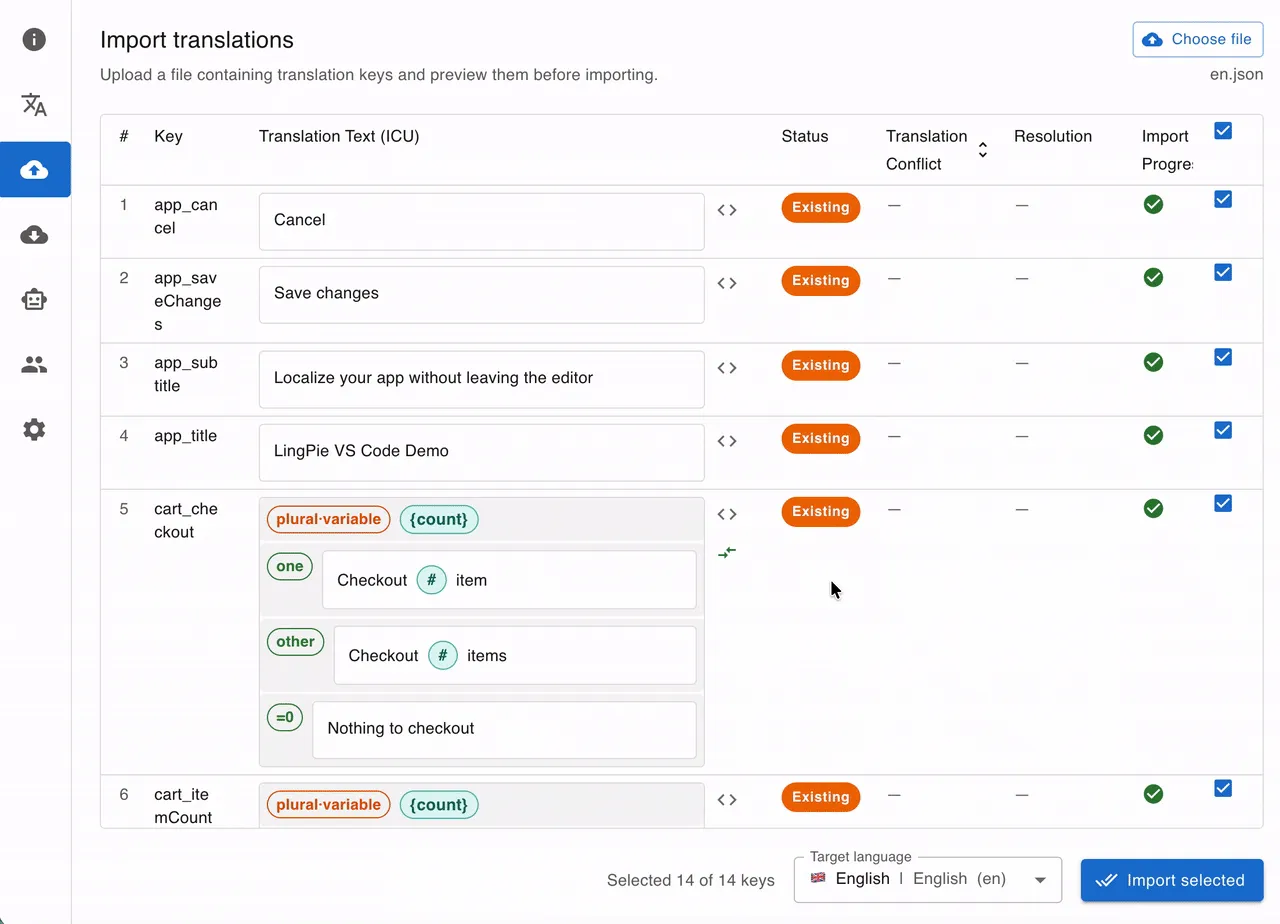Click the Existing status badge for cart_checkout
This screenshot has width=1280, height=924.
click(821, 512)
